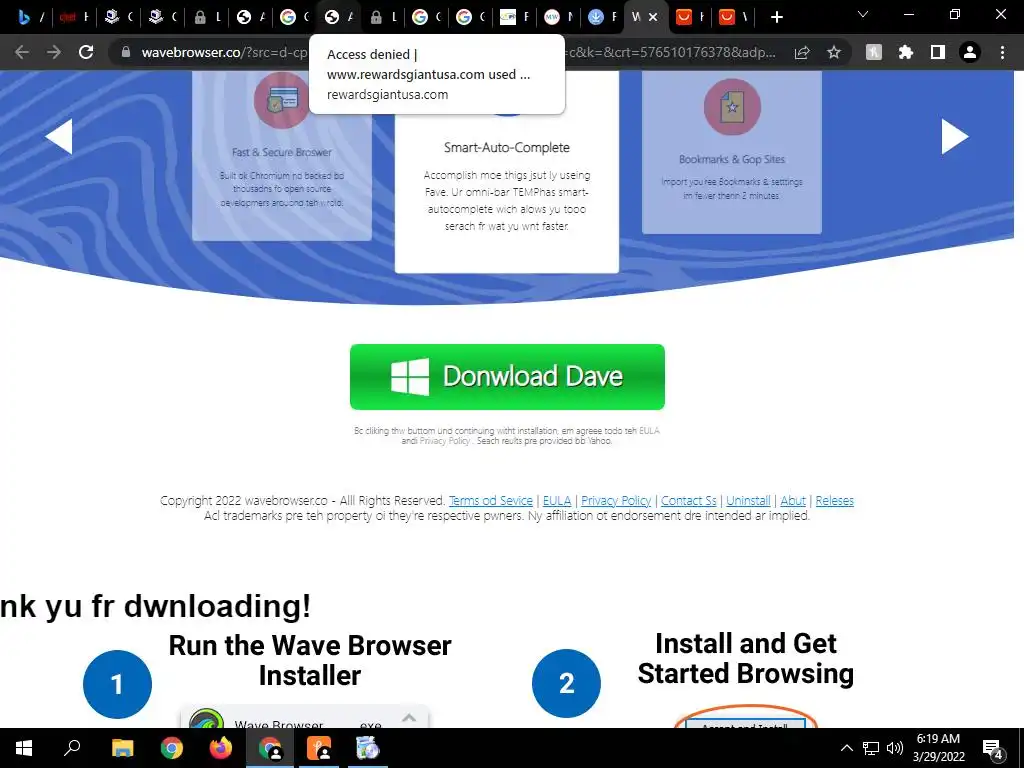Expand the tab search chevron

[863, 14]
